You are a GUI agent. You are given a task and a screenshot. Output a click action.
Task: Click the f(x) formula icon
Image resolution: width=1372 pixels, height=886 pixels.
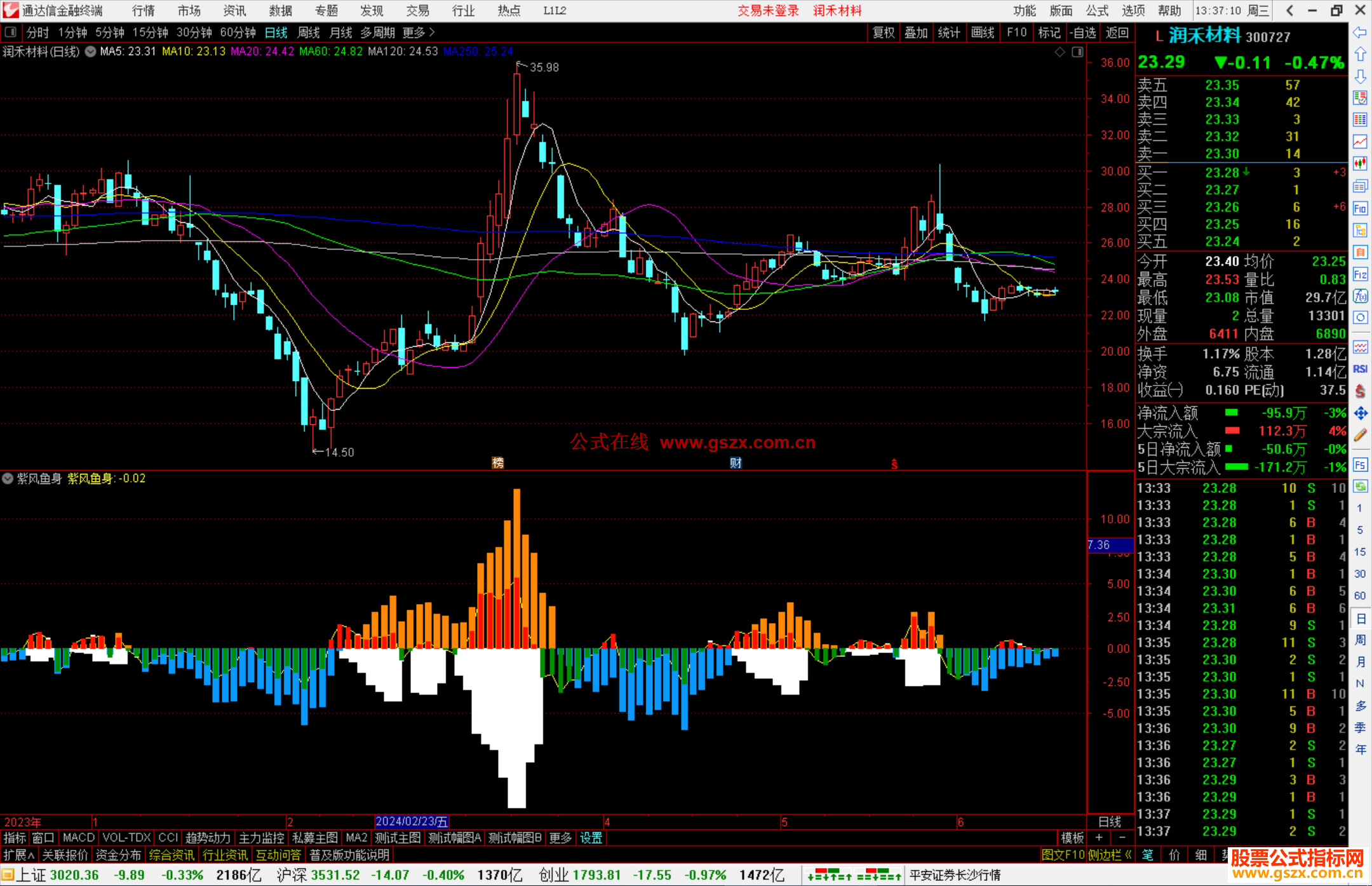tap(1360, 296)
